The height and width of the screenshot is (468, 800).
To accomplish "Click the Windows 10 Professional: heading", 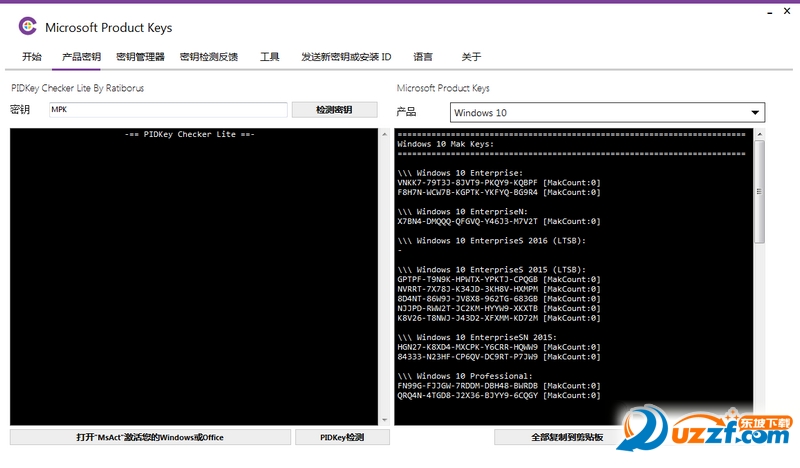I will click(x=474, y=377).
